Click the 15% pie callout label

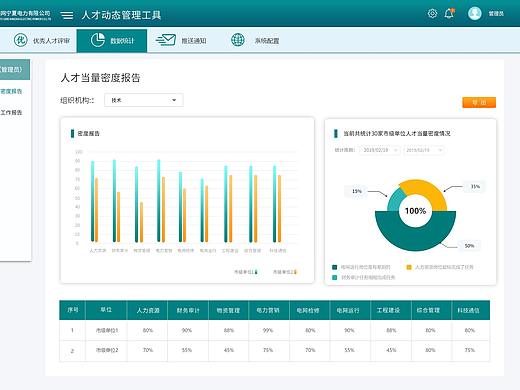[357, 191]
